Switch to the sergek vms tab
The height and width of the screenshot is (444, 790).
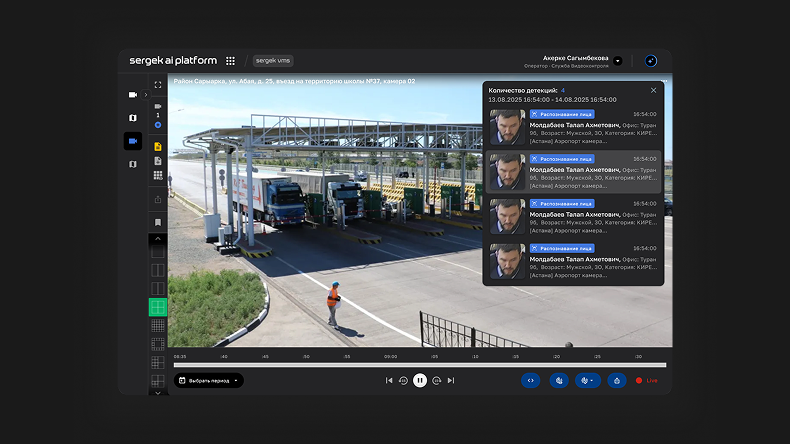coord(272,61)
